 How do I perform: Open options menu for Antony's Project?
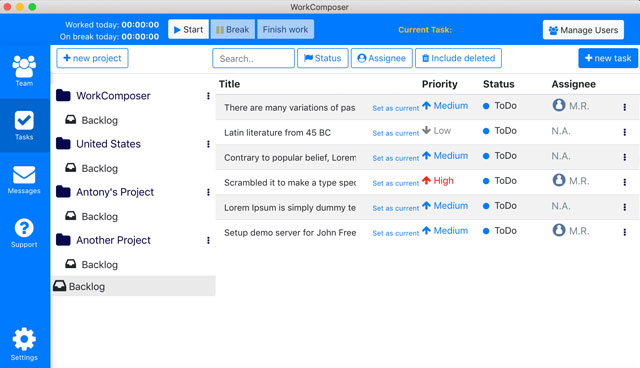pos(208,192)
